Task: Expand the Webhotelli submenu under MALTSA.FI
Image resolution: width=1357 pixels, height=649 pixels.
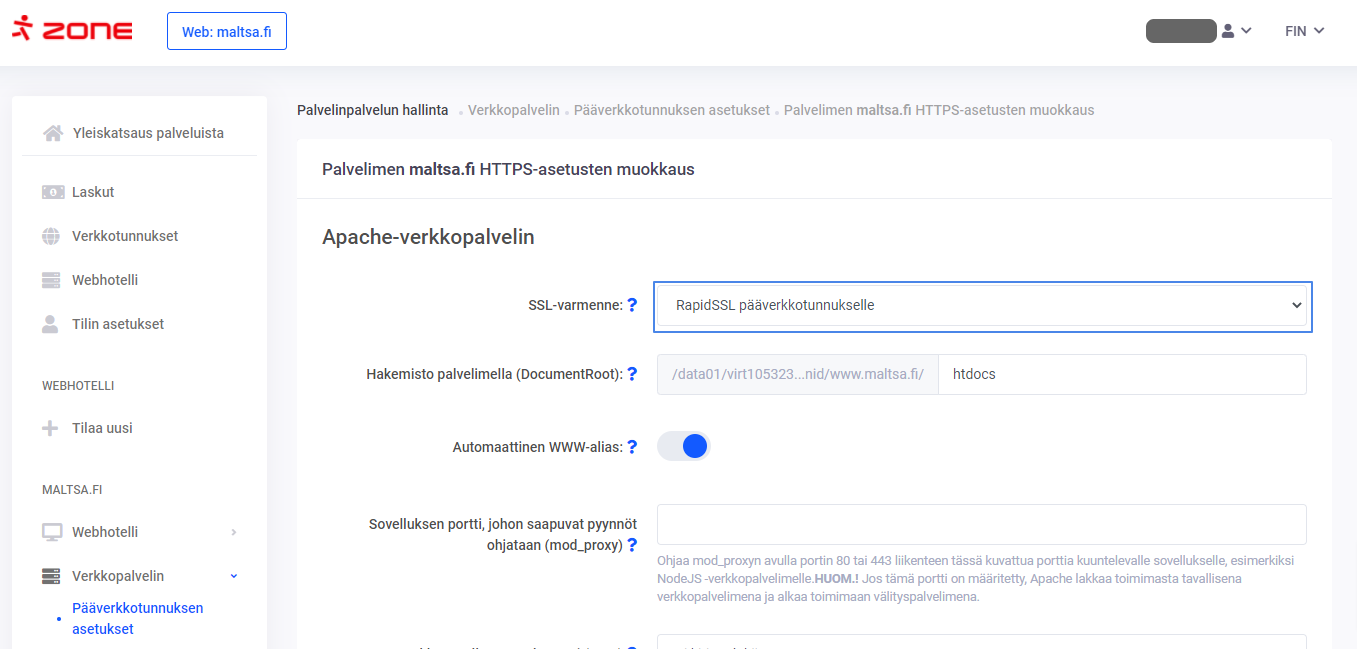Action: (234, 532)
